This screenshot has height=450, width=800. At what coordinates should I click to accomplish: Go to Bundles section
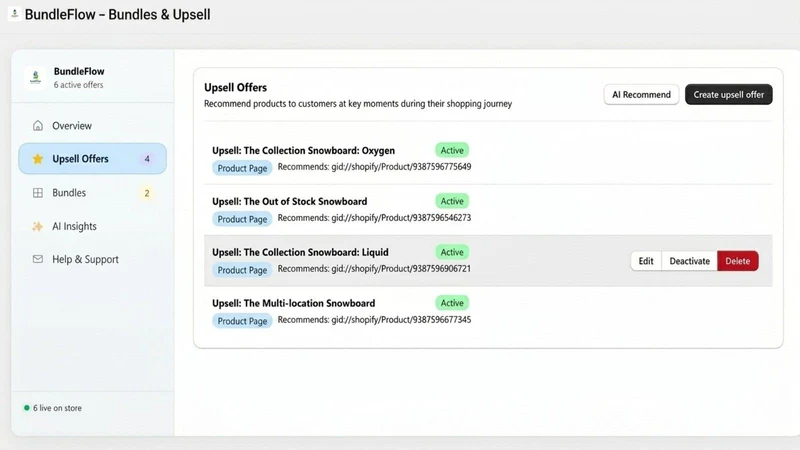[92, 193]
